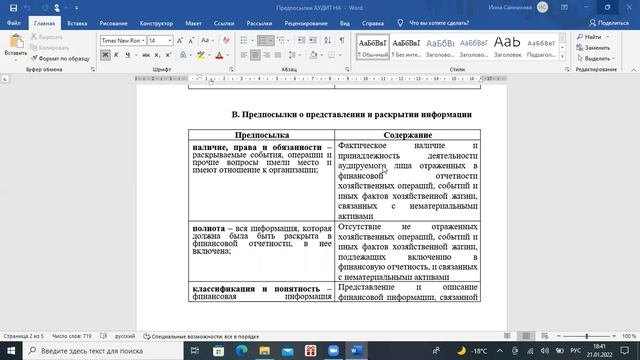The image size is (640, 360).
Task: Toggle the numbered list button
Action: click(x=263, y=40)
